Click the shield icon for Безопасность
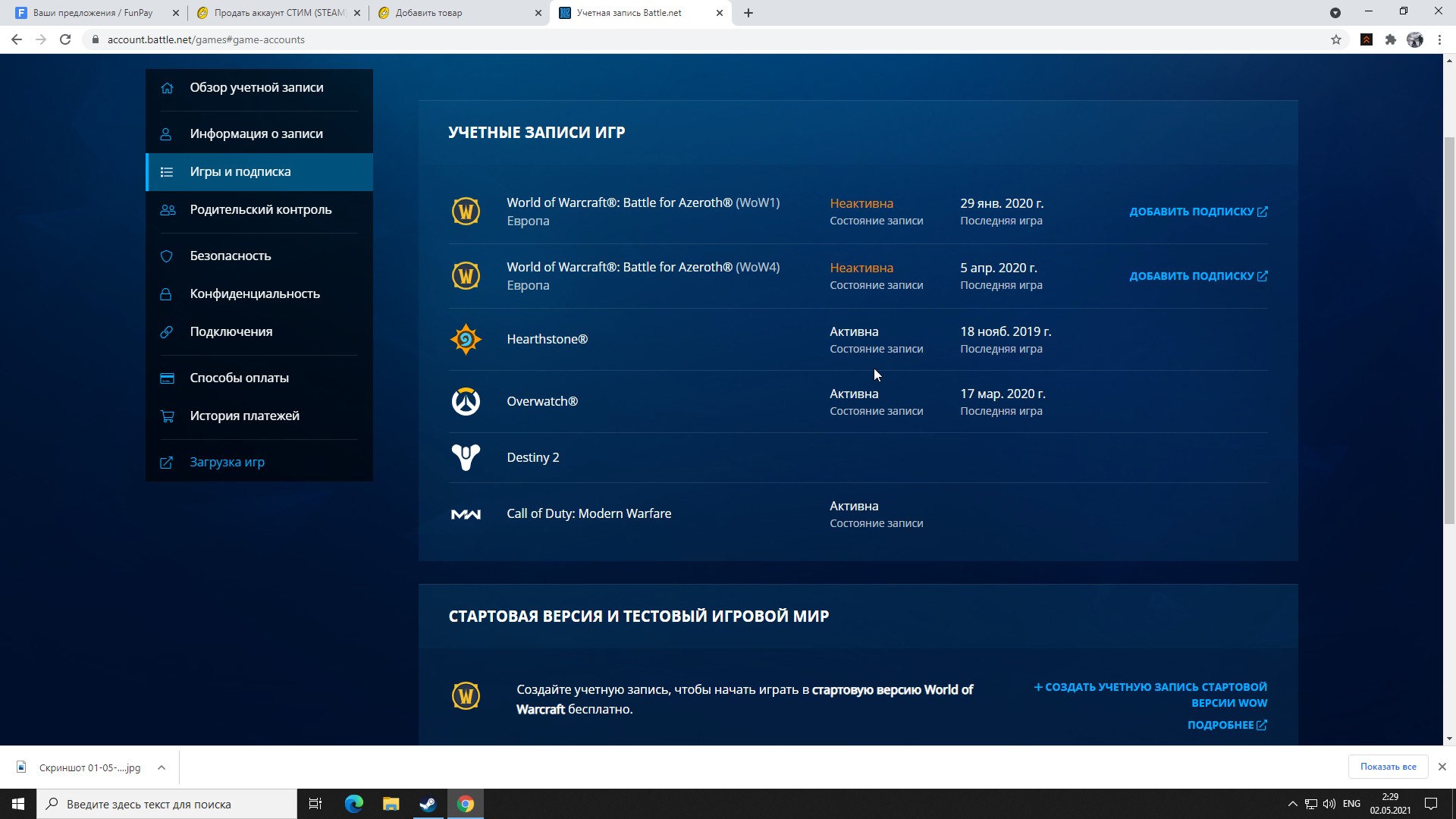The width and height of the screenshot is (1456, 819). click(x=167, y=256)
